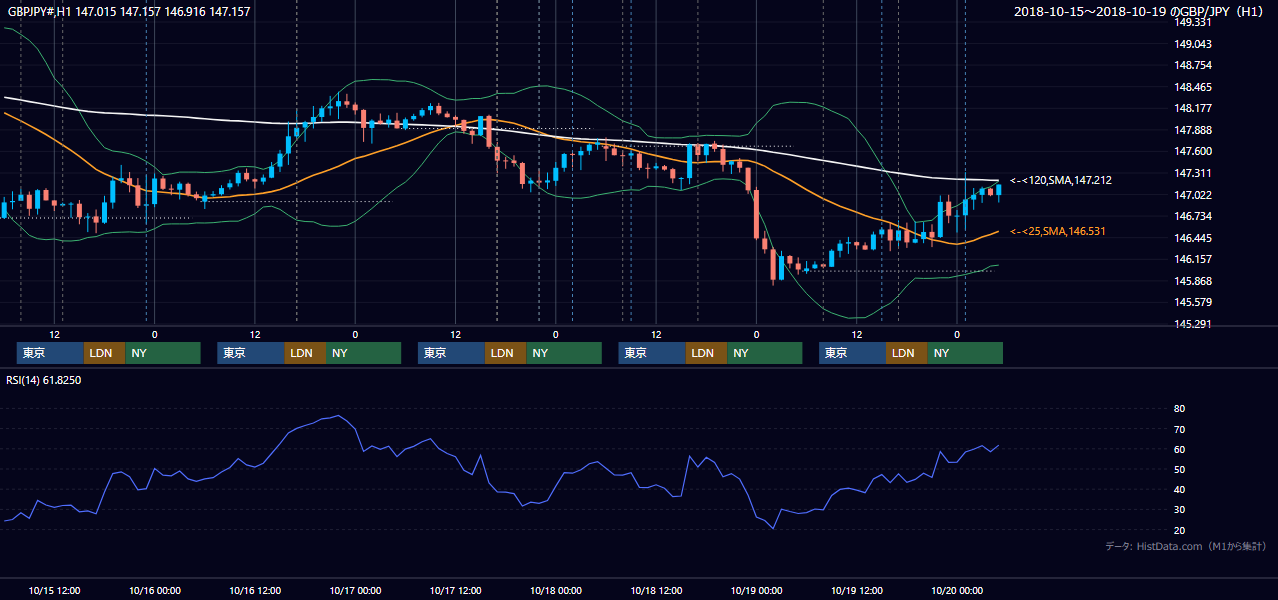Image resolution: width=1278 pixels, height=600 pixels.
Task: Select the chart title 2018-10-15～2018-10-19 のGBP/JPY (H1)
Action: coord(1140,12)
